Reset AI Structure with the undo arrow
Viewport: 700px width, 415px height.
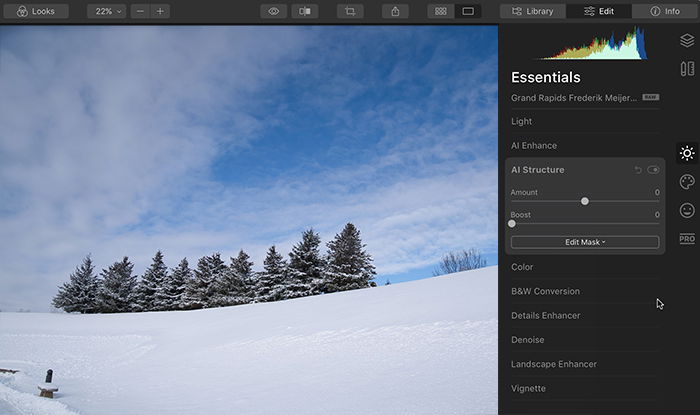point(638,170)
